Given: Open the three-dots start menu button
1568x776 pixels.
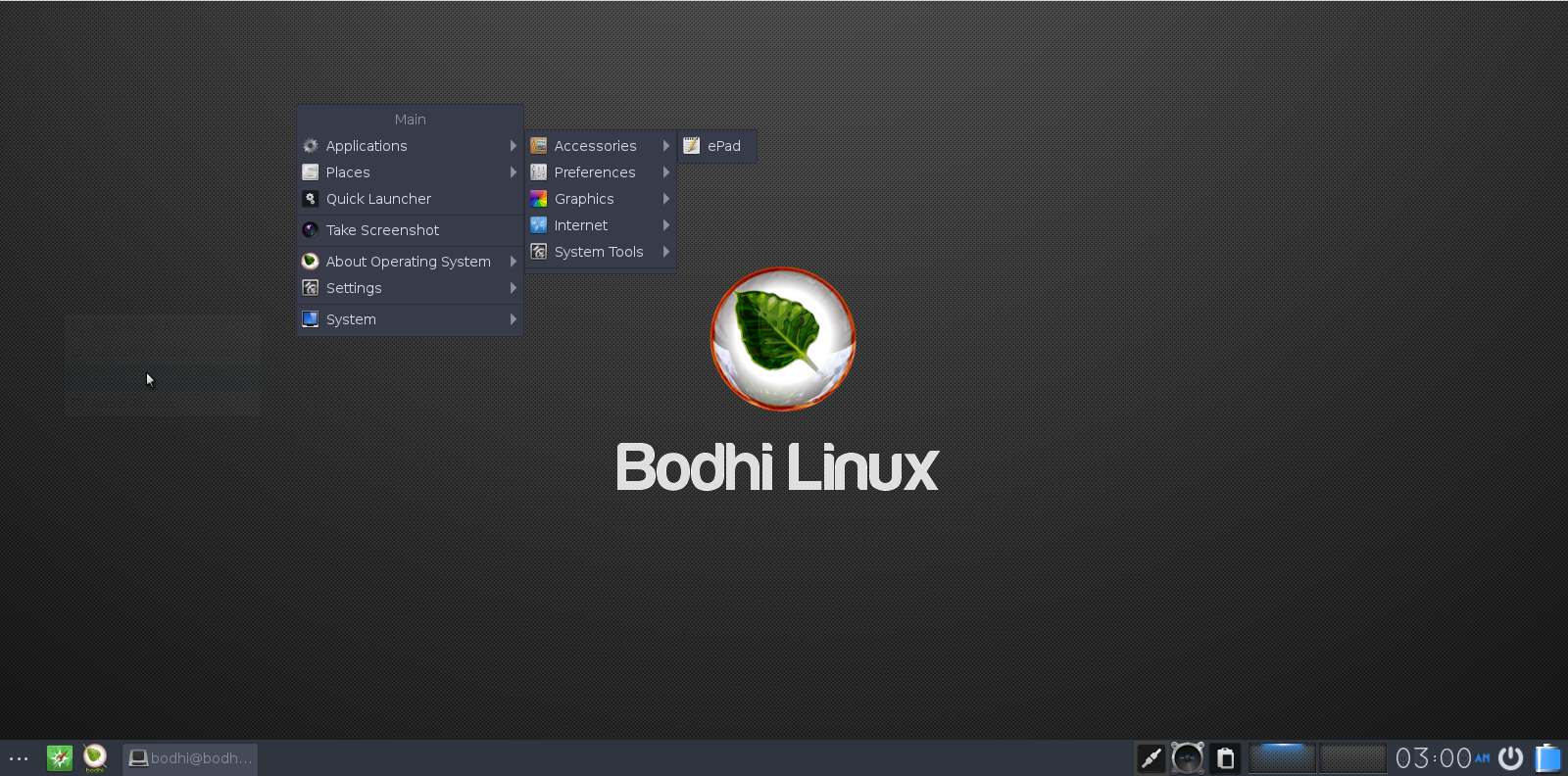Looking at the screenshot, I should pos(19,758).
